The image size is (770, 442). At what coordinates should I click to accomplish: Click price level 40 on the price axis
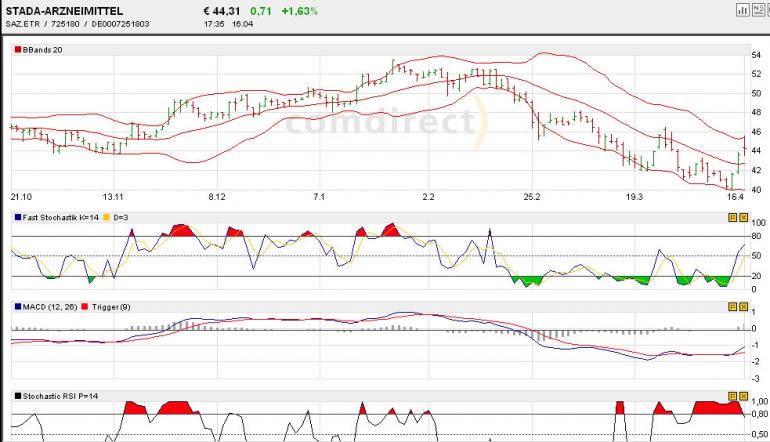click(756, 190)
